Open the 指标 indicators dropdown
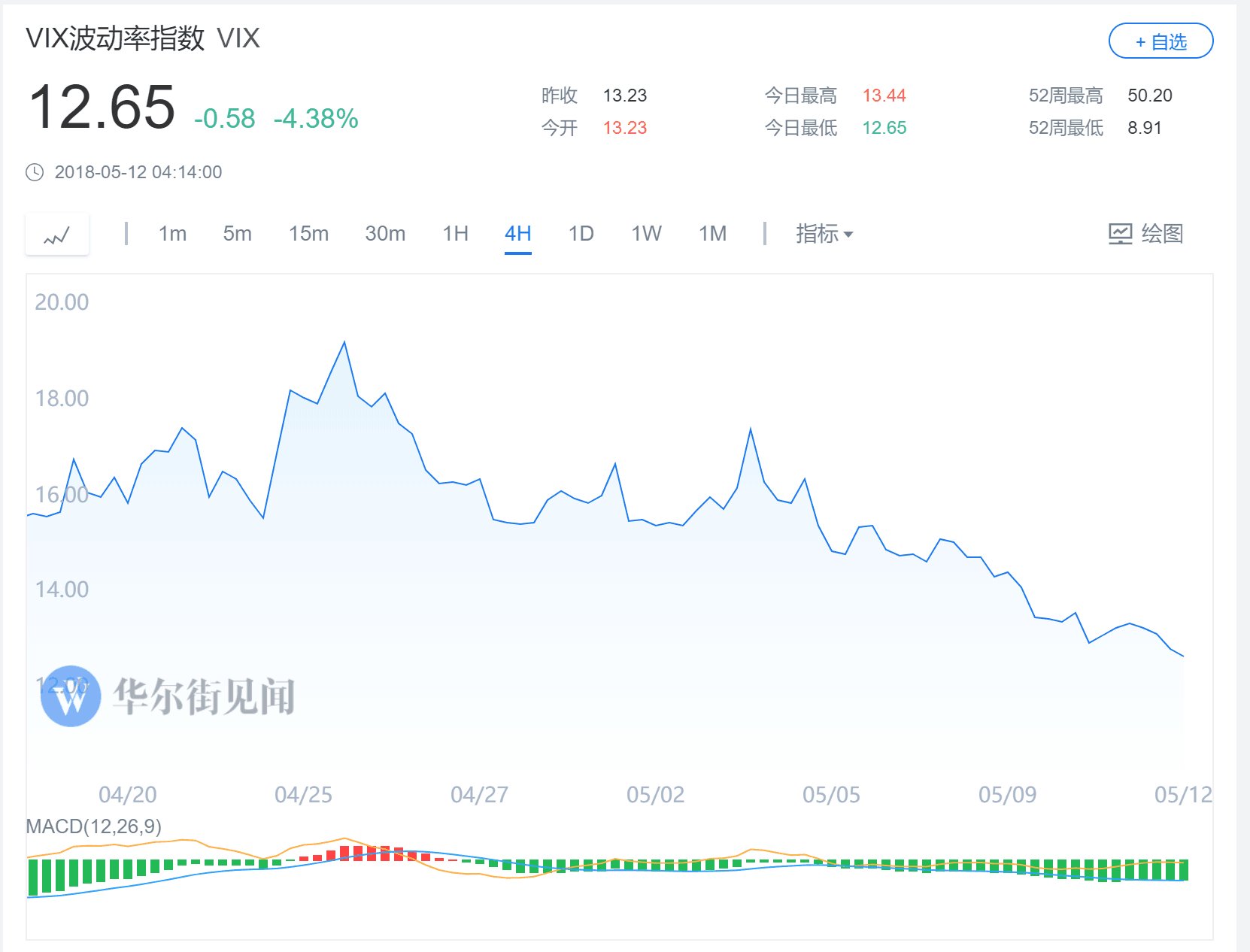The image size is (1250, 952). click(824, 234)
